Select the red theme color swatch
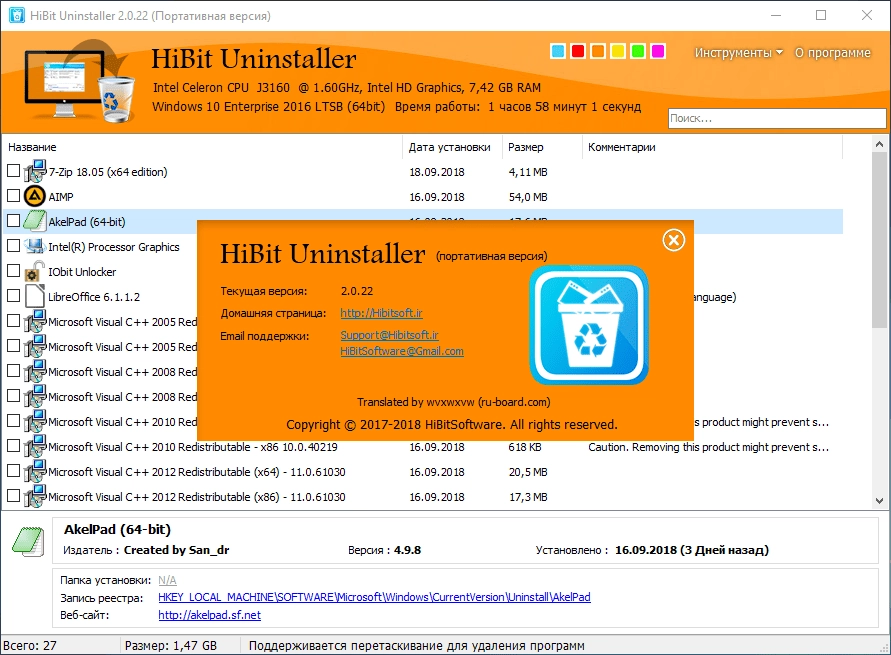891x655 pixels. coord(578,51)
